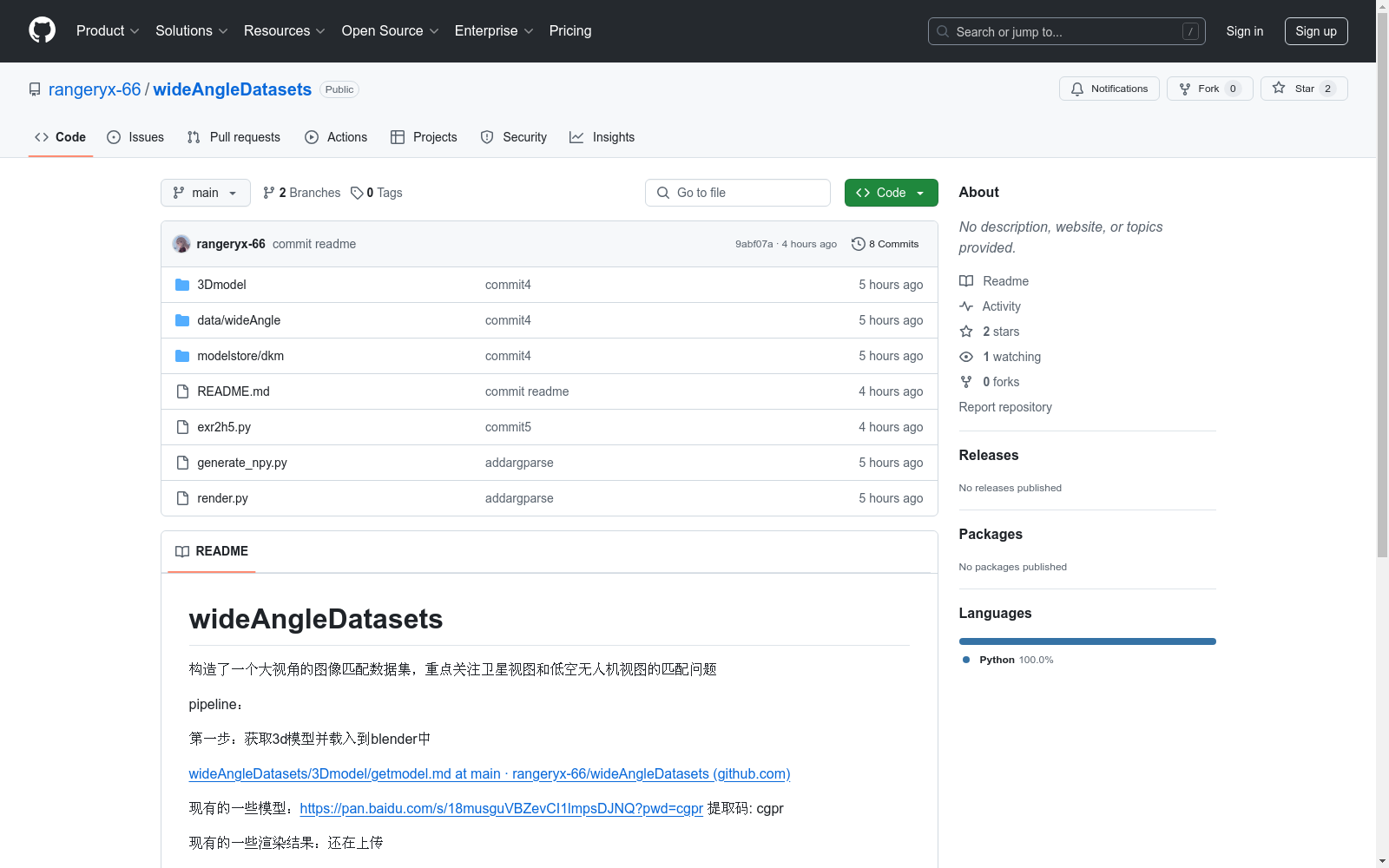
Task: View the 8 Commits history
Action: point(885,244)
